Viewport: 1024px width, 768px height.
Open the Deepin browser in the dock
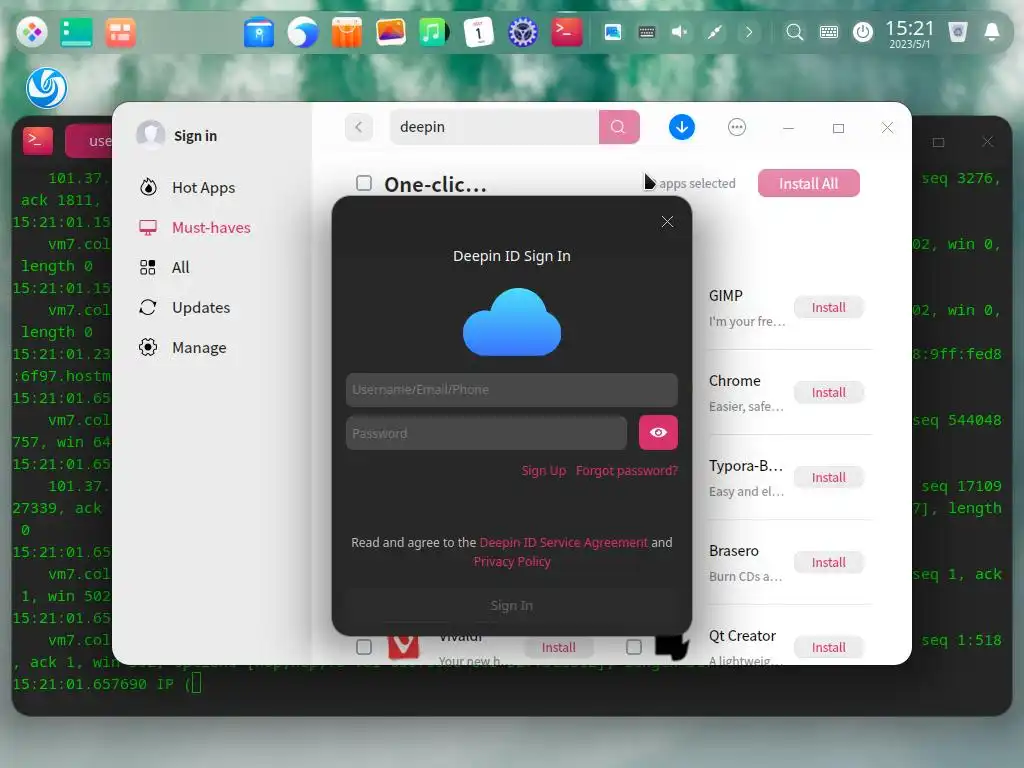(302, 32)
